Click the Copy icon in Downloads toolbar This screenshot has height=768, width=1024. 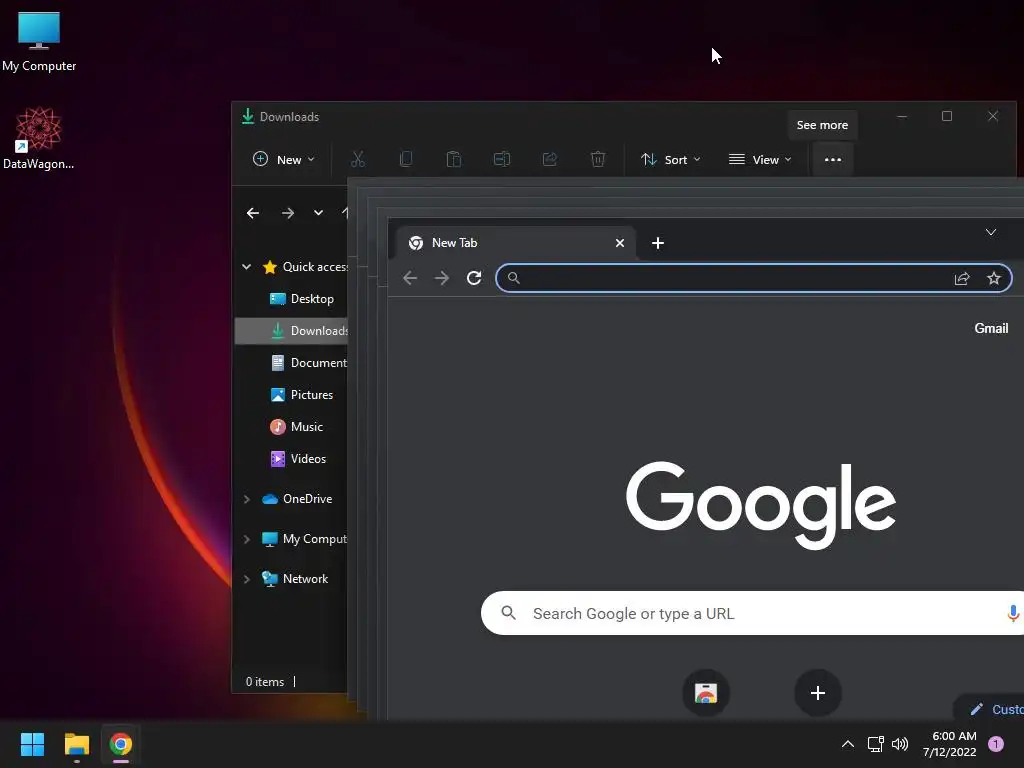pos(406,159)
